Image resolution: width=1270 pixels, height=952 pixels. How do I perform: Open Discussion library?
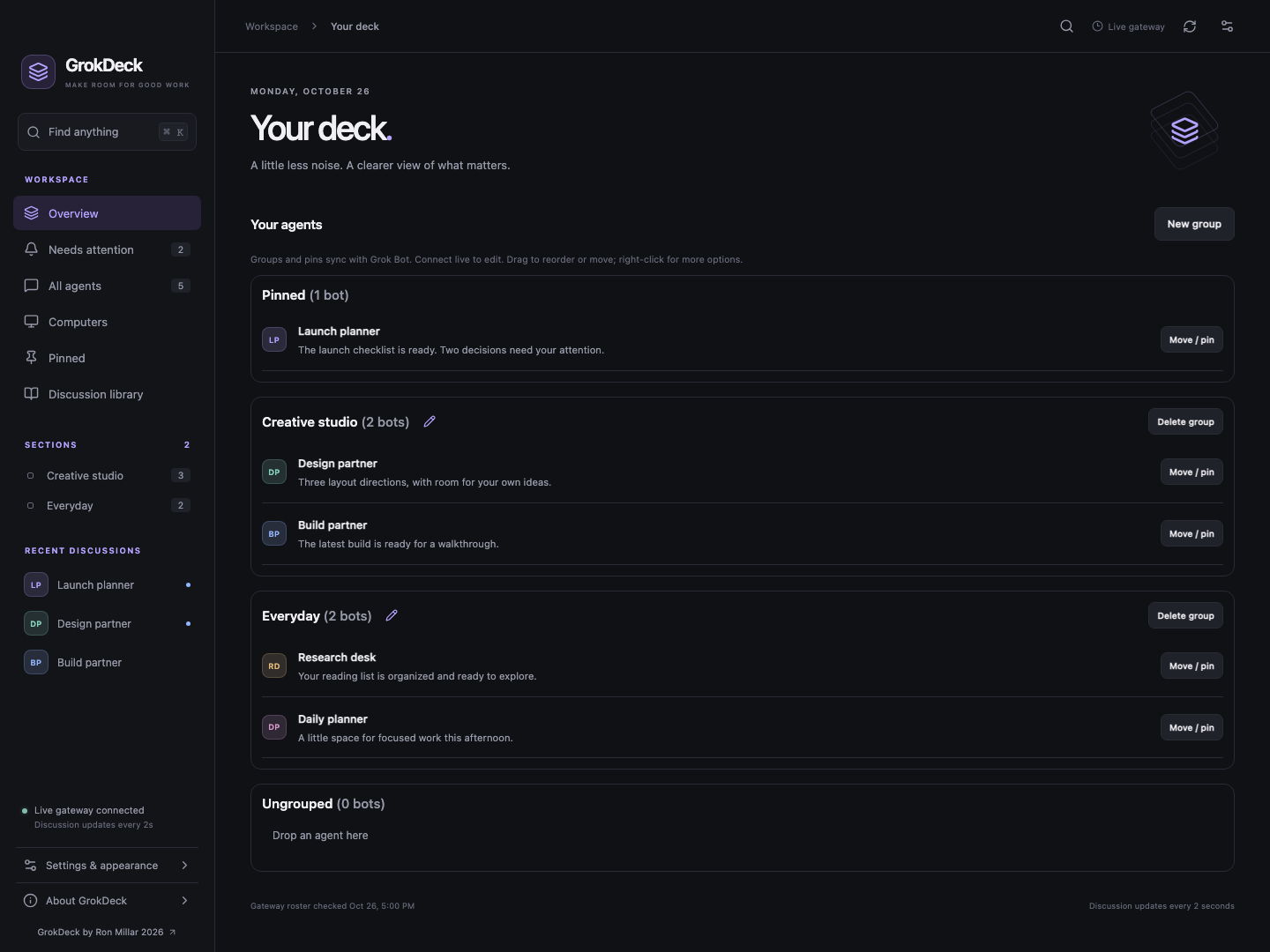tap(107, 394)
